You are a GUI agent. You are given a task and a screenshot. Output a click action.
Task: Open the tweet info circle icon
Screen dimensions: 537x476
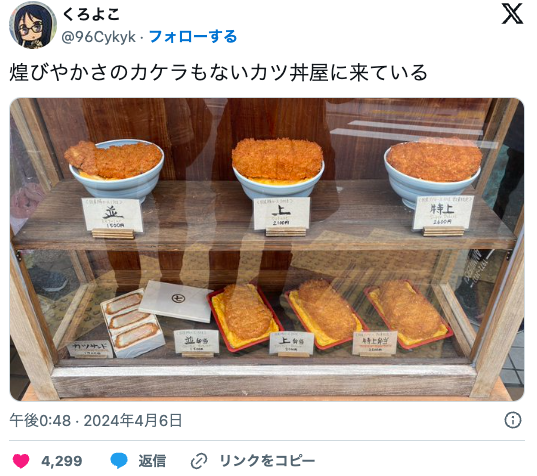[513, 420]
